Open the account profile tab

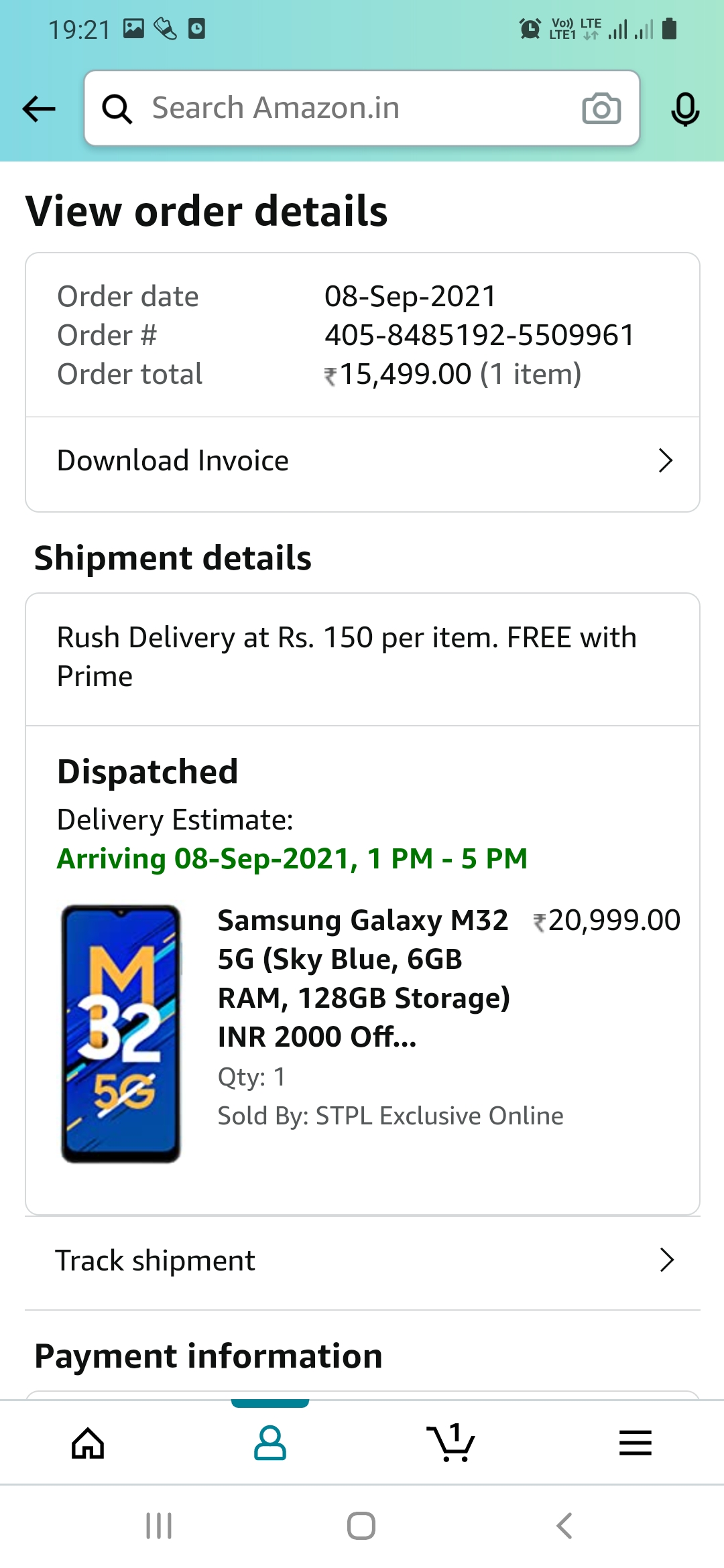(x=270, y=1443)
